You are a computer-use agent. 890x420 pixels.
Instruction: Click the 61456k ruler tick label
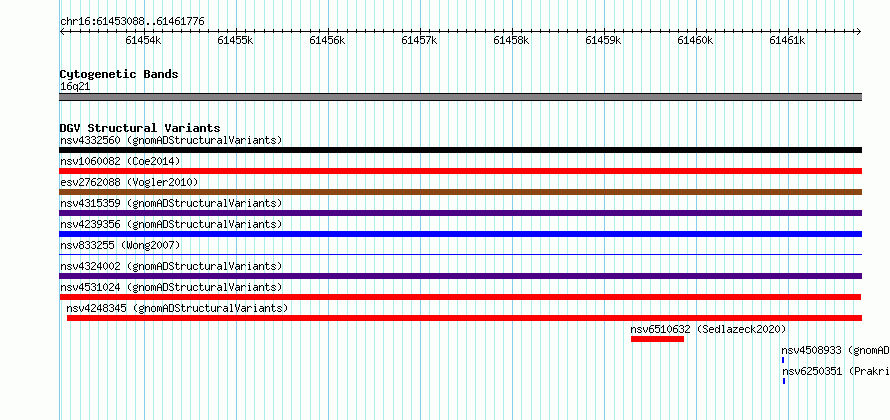328,40
